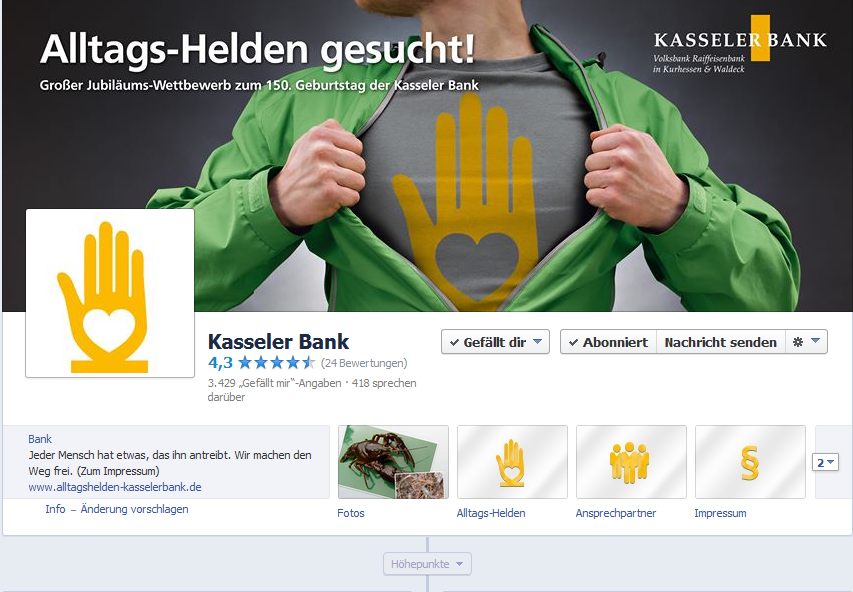Open www.alltagshelden-kasselerbank.de link
The height and width of the screenshot is (592, 853).
115,487
